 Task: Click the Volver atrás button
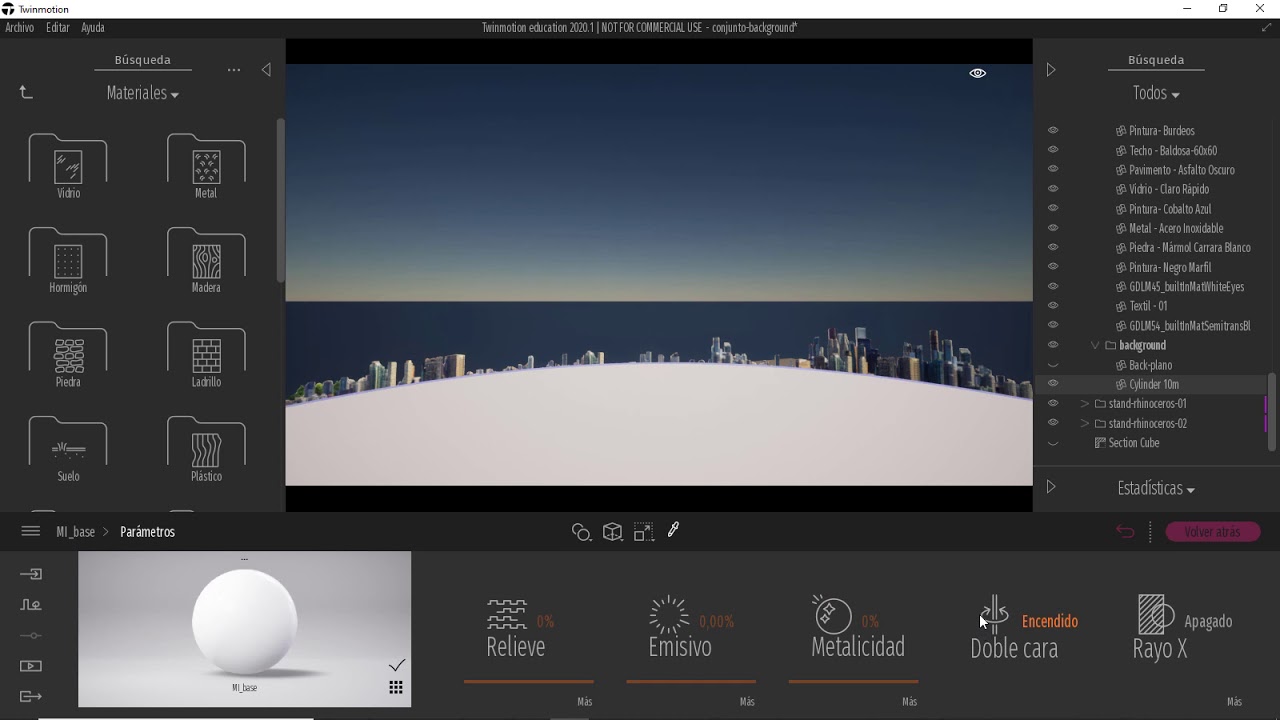click(1212, 532)
